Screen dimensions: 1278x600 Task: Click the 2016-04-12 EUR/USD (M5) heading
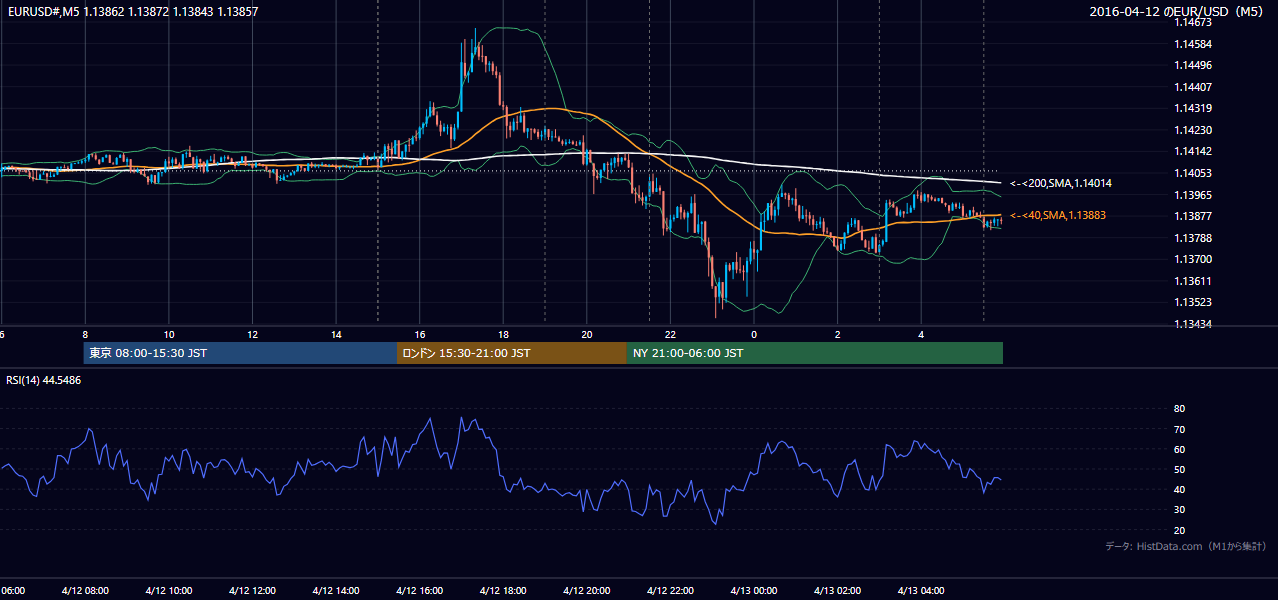[x=1178, y=11]
